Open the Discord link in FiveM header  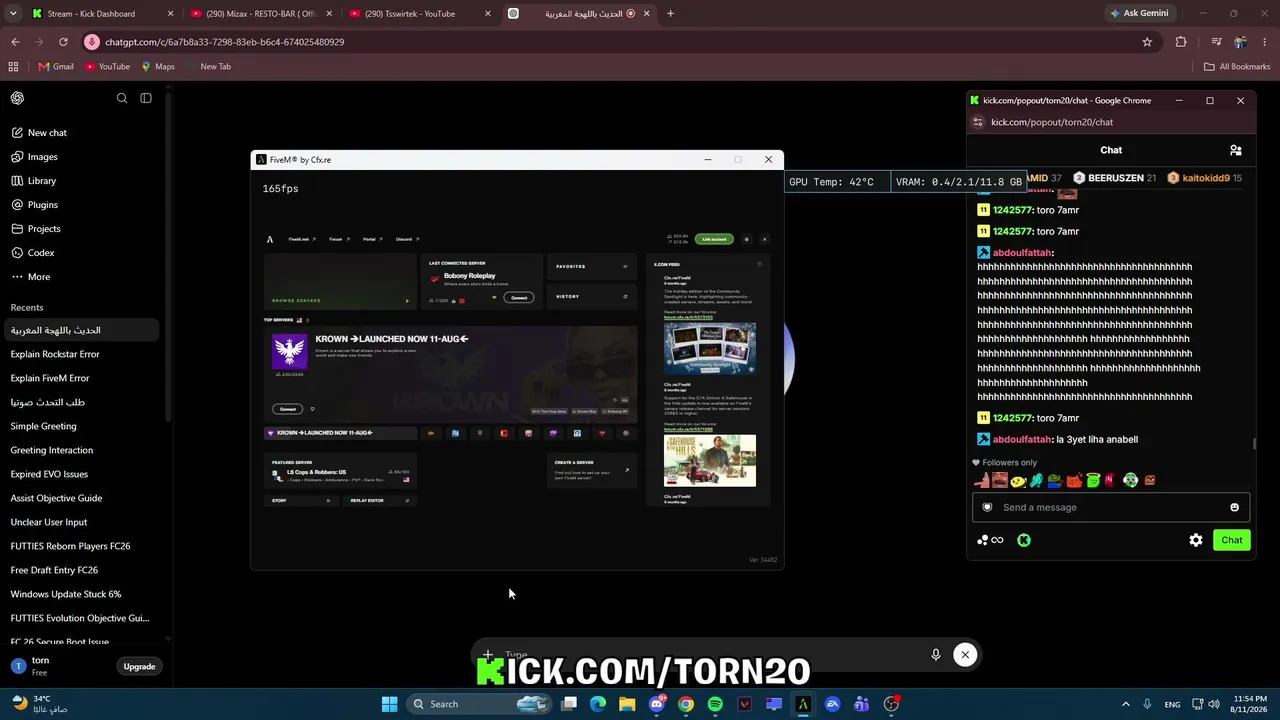[x=406, y=239]
